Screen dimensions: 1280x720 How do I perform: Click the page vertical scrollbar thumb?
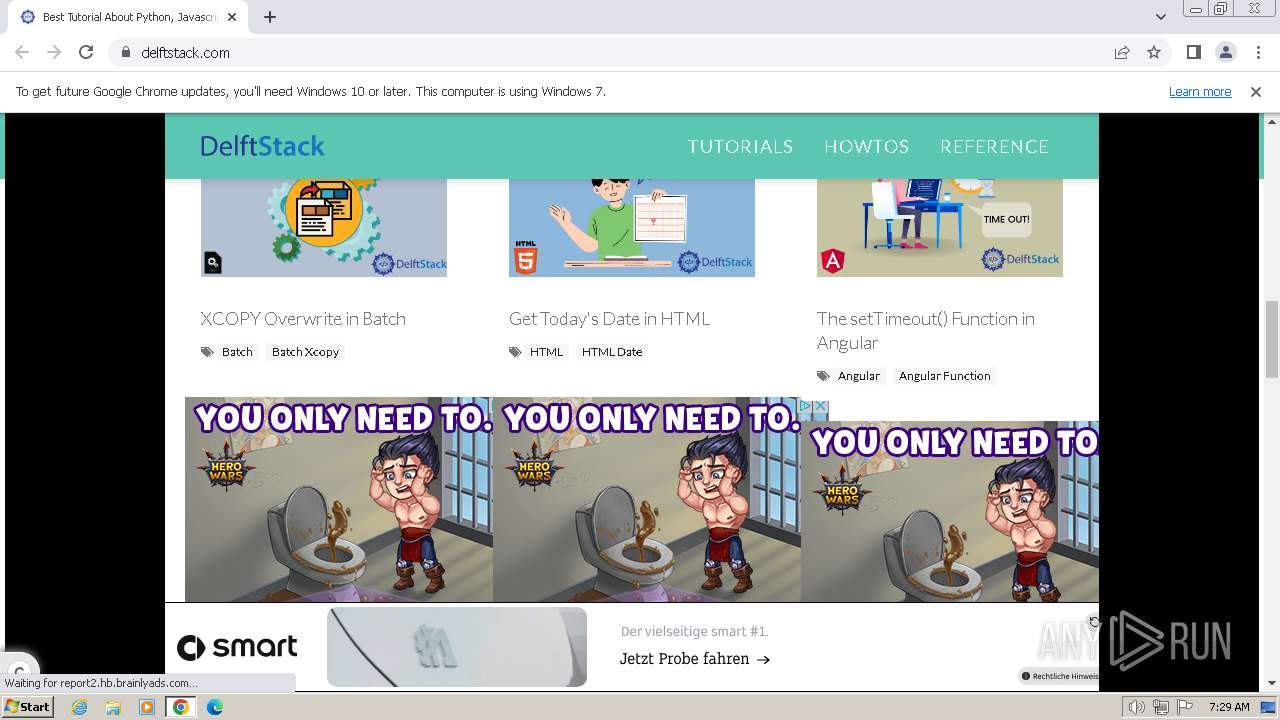pyautogui.click(x=1272, y=338)
